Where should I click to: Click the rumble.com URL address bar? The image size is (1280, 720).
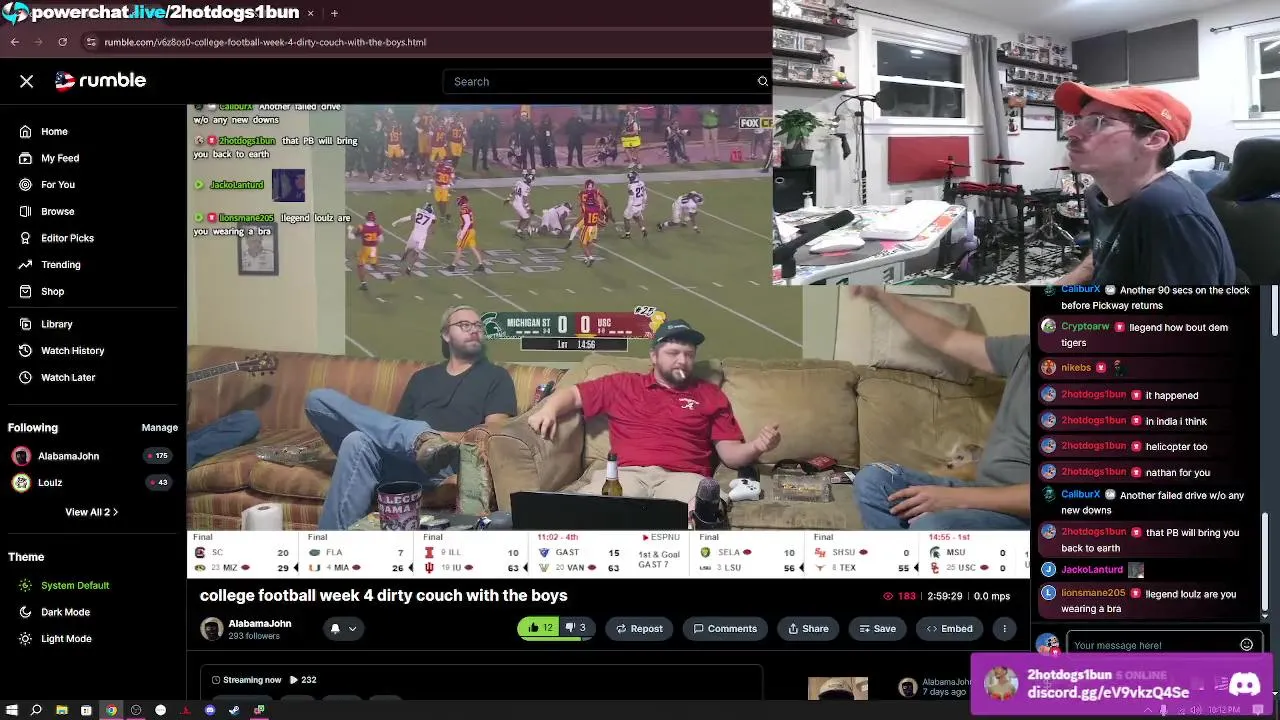tap(265, 42)
